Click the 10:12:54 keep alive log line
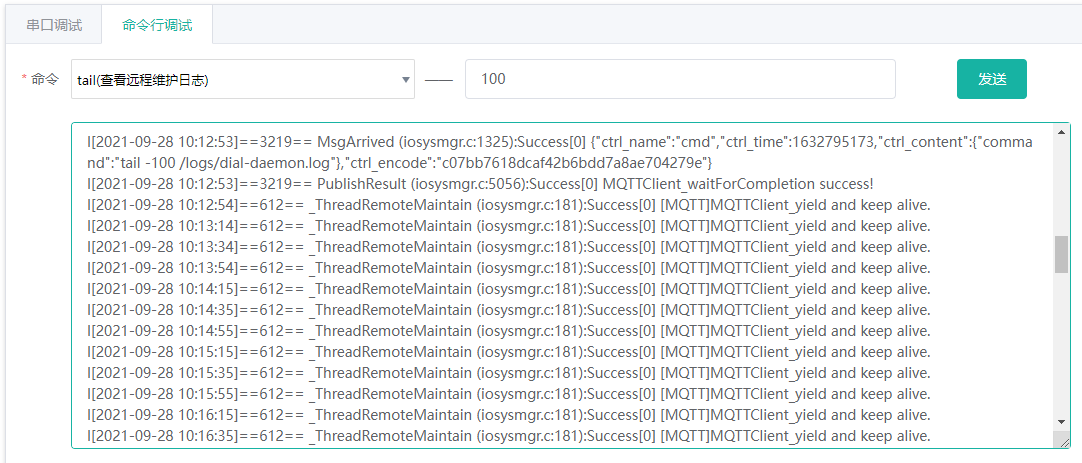Viewport: 1082px width, 463px height. pyautogui.click(x=509, y=205)
